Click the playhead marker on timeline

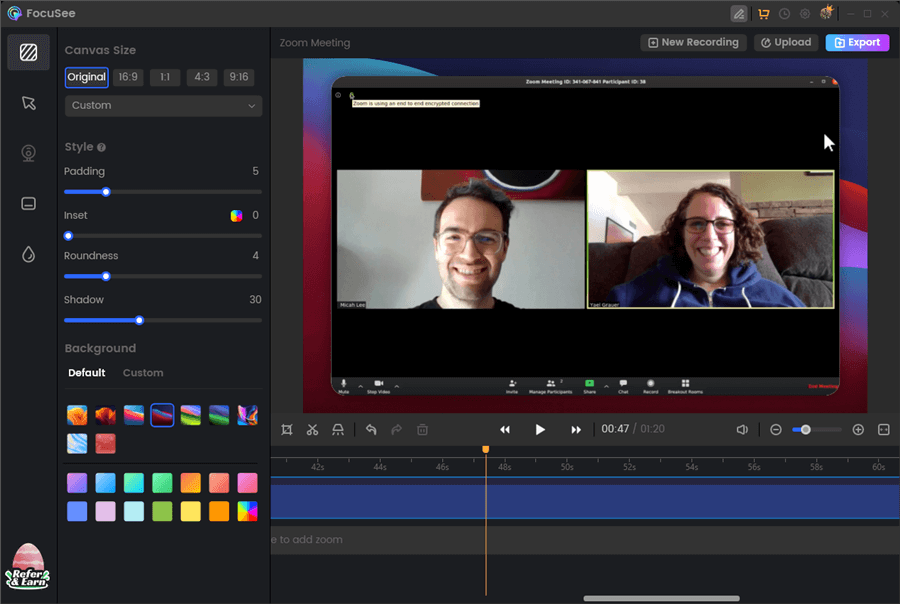[486, 450]
